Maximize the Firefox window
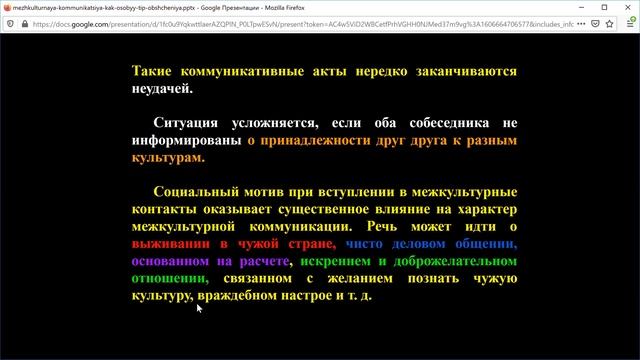Screen dimensions: 640x360 604,7
